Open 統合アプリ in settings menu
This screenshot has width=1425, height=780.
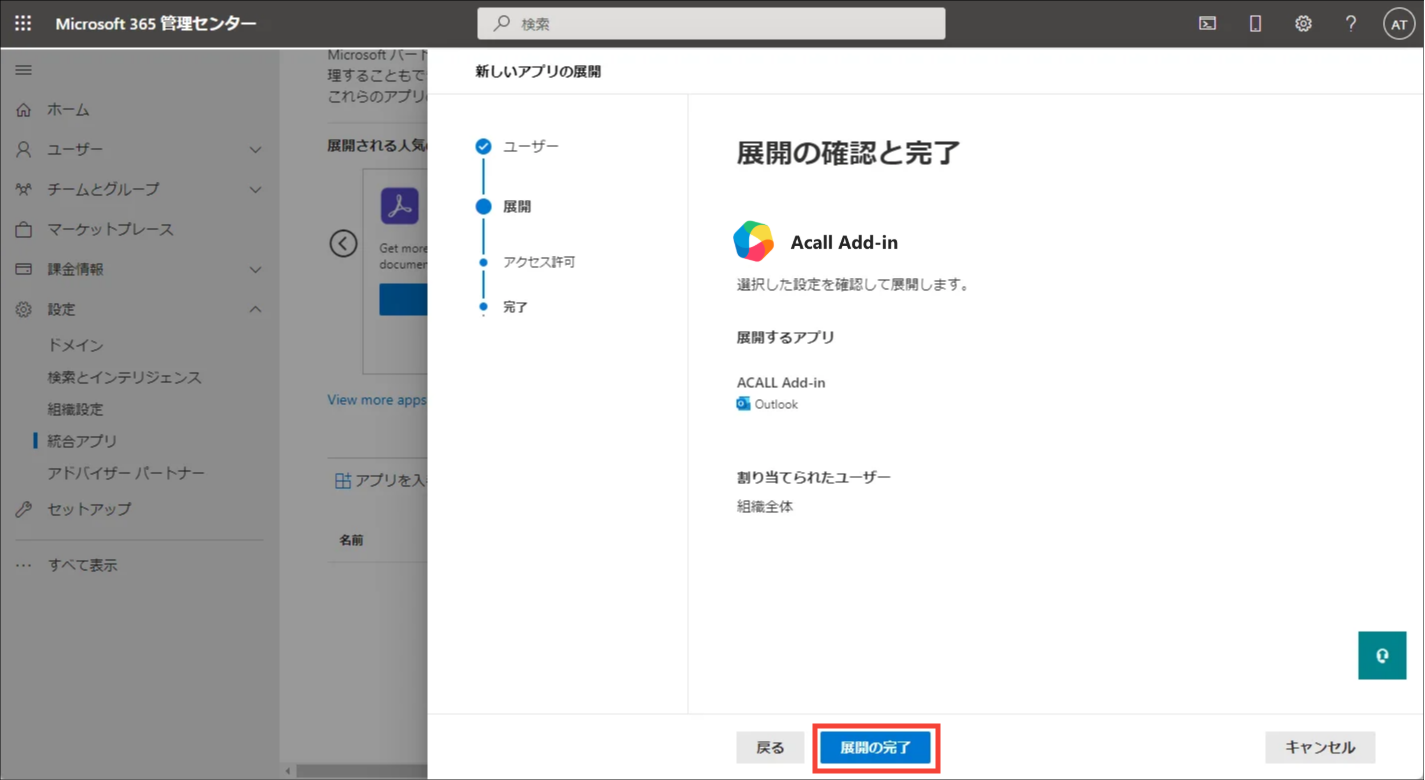82,441
